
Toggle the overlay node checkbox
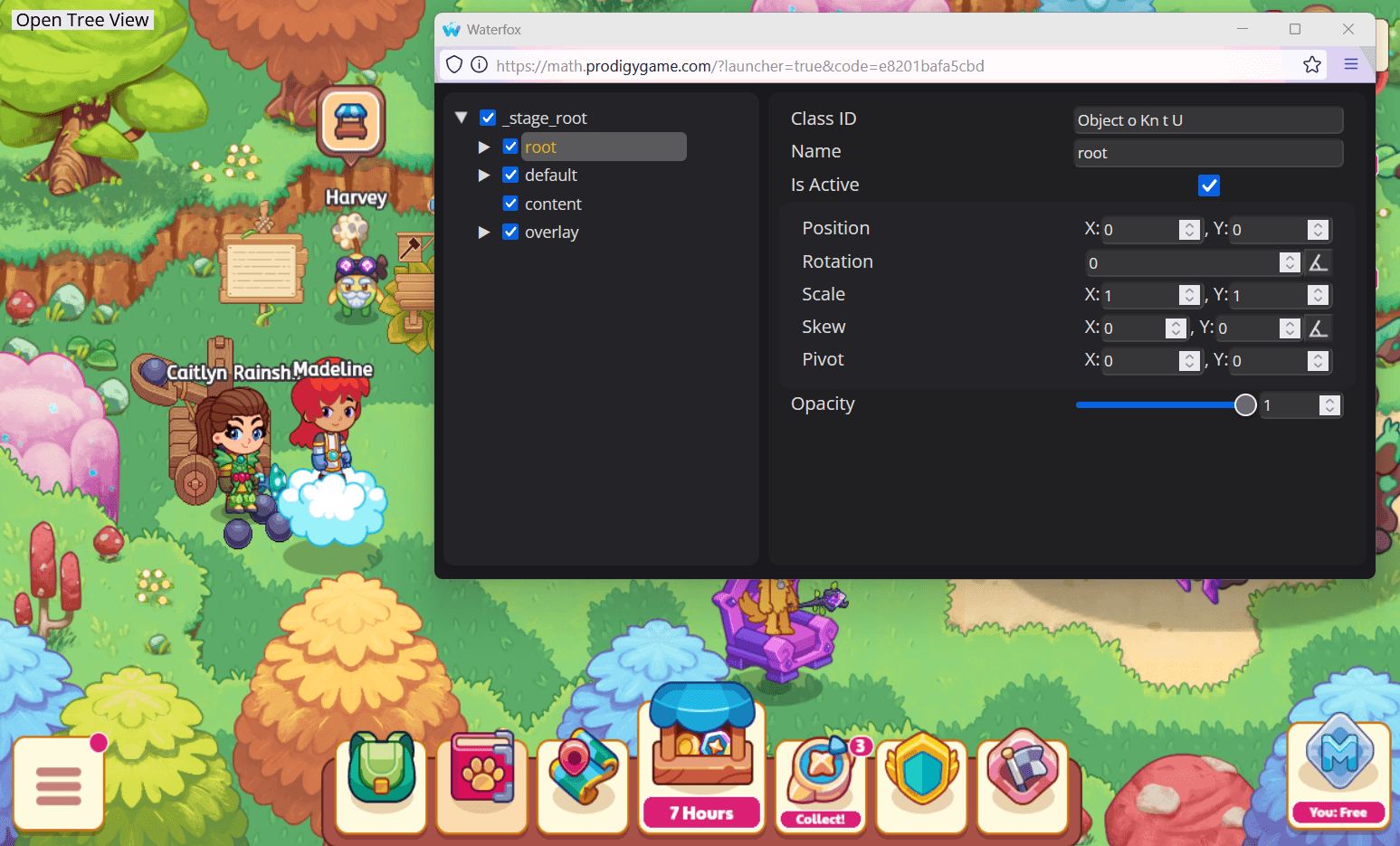[x=510, y=232]
